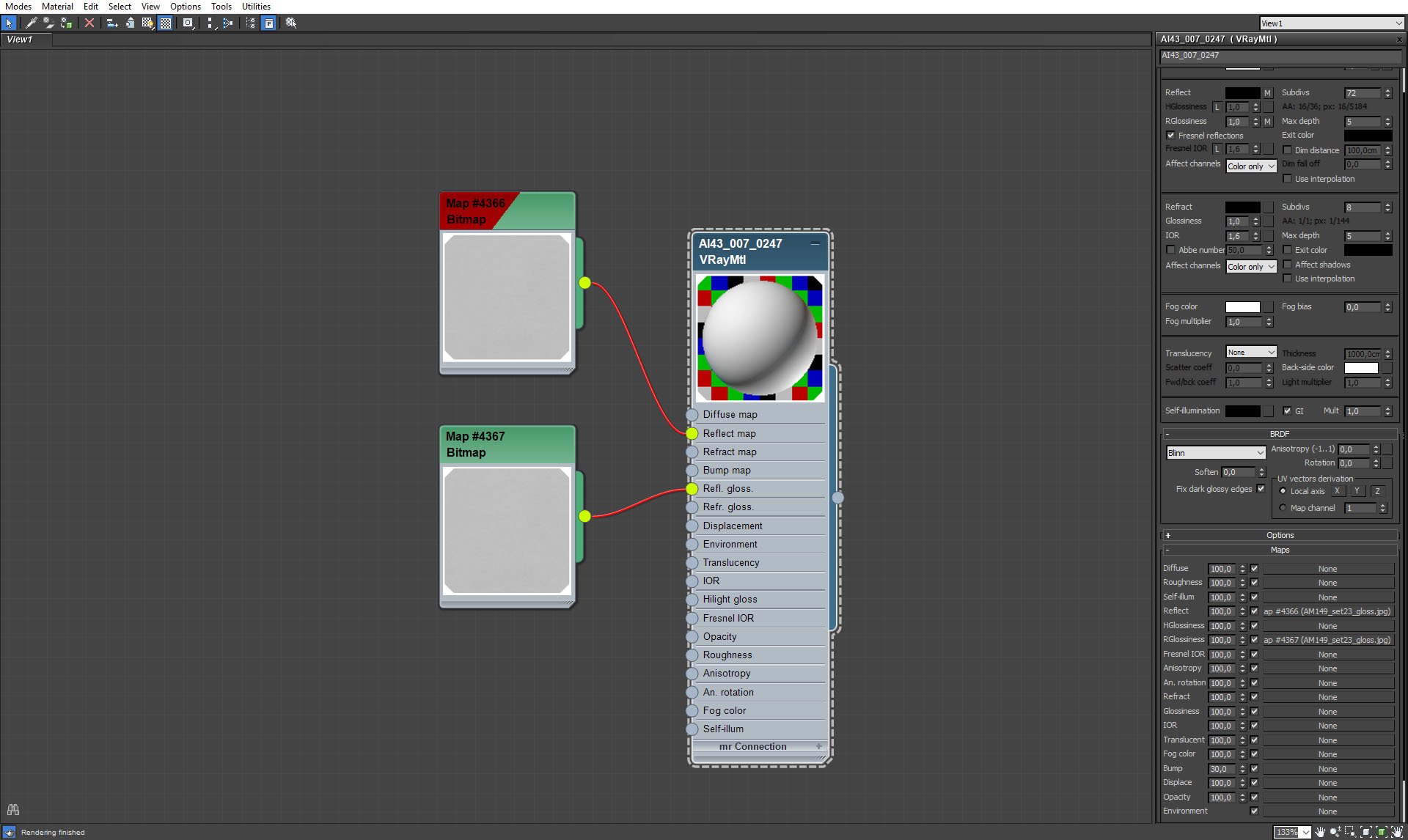Screen dimensions: 1408x840
Task: Click the Lay Out All icon
Action: point(211,23)
